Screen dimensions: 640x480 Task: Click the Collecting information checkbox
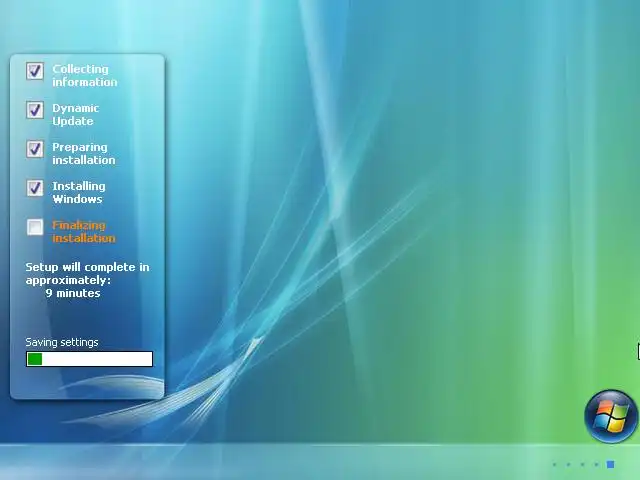pos(35,71)
